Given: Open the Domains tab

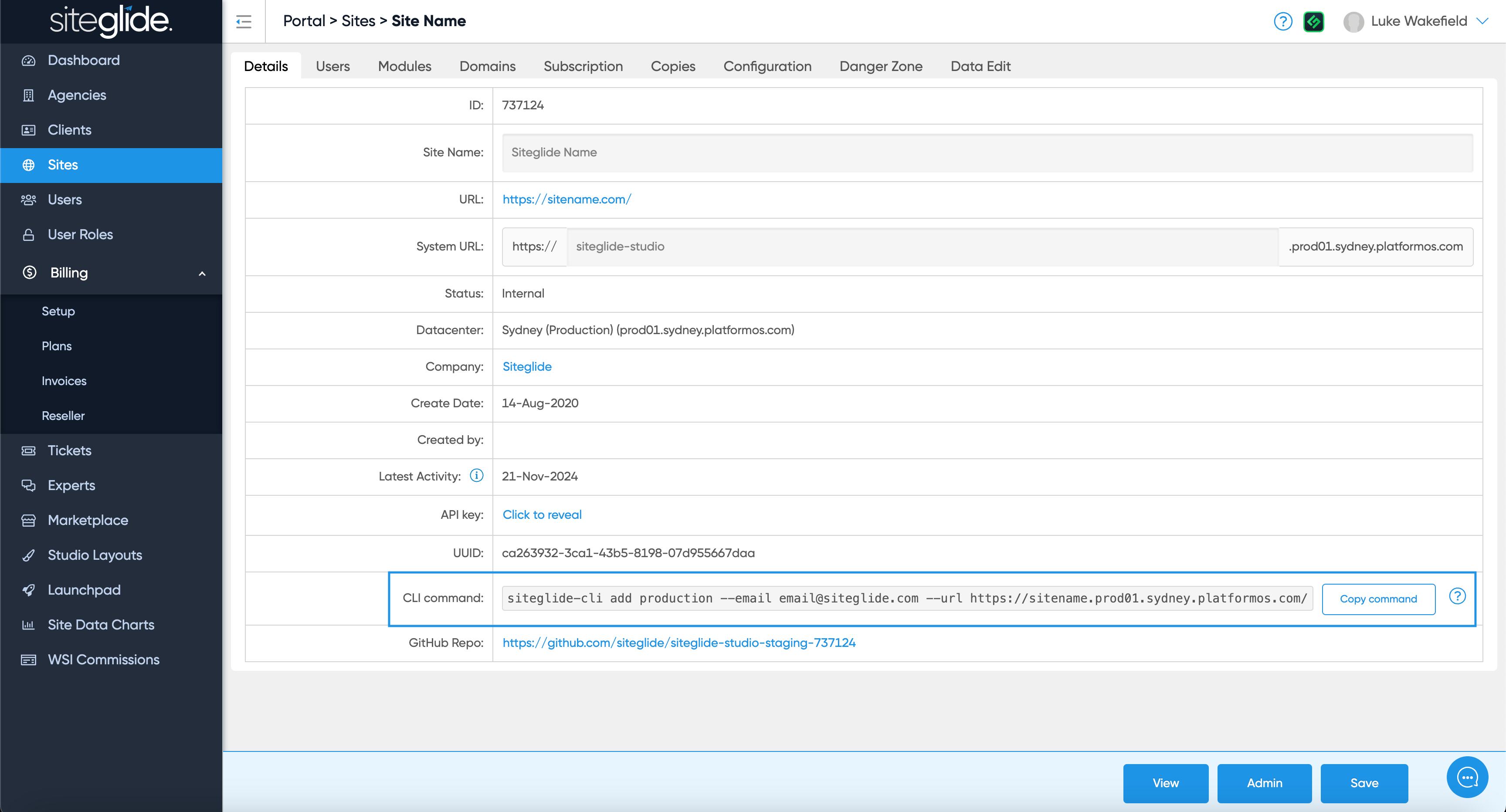Looking at the screenshot, I should coord(488,66).
